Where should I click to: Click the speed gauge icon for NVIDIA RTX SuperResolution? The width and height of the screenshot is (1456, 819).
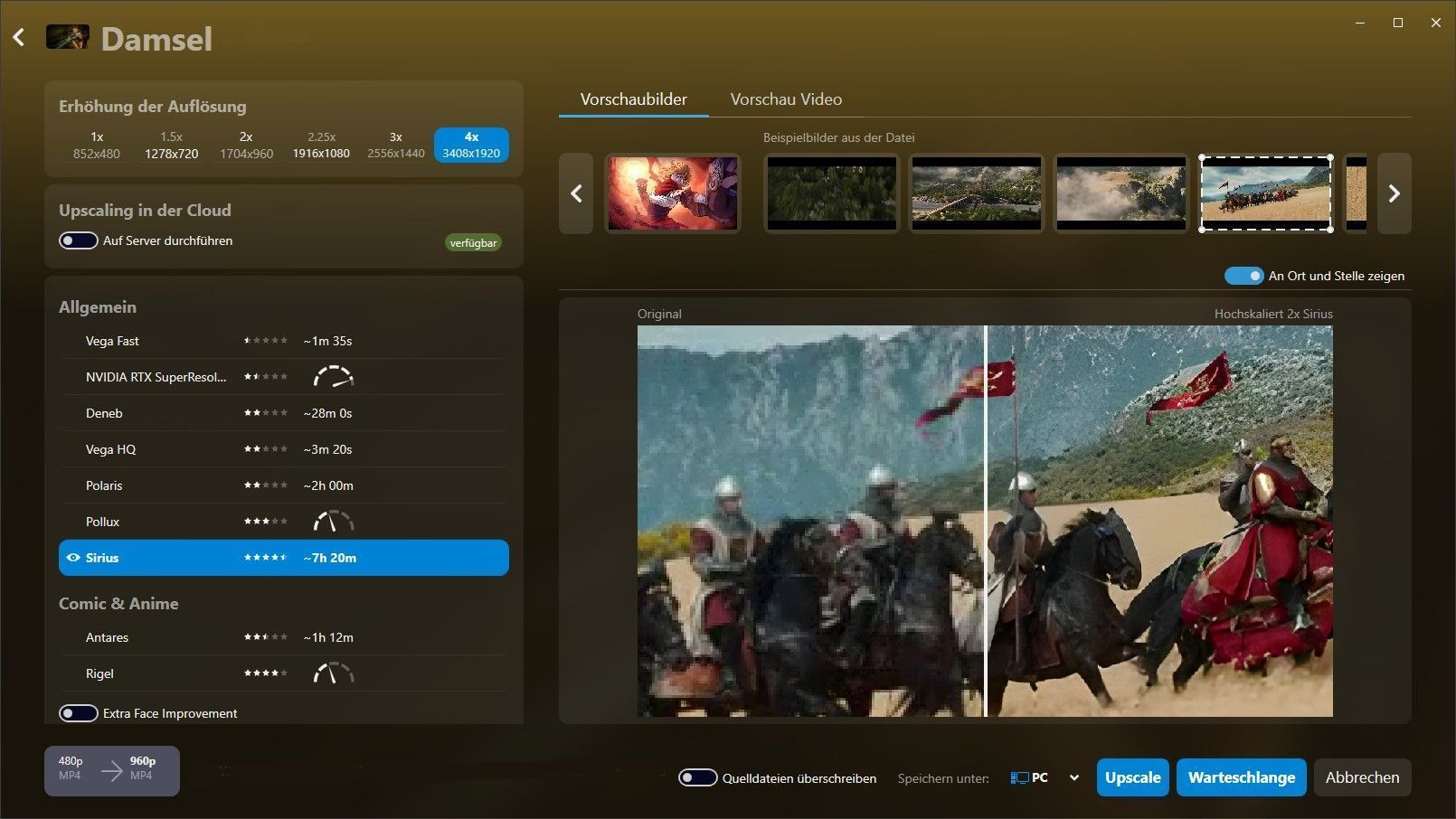coord(333,377)
